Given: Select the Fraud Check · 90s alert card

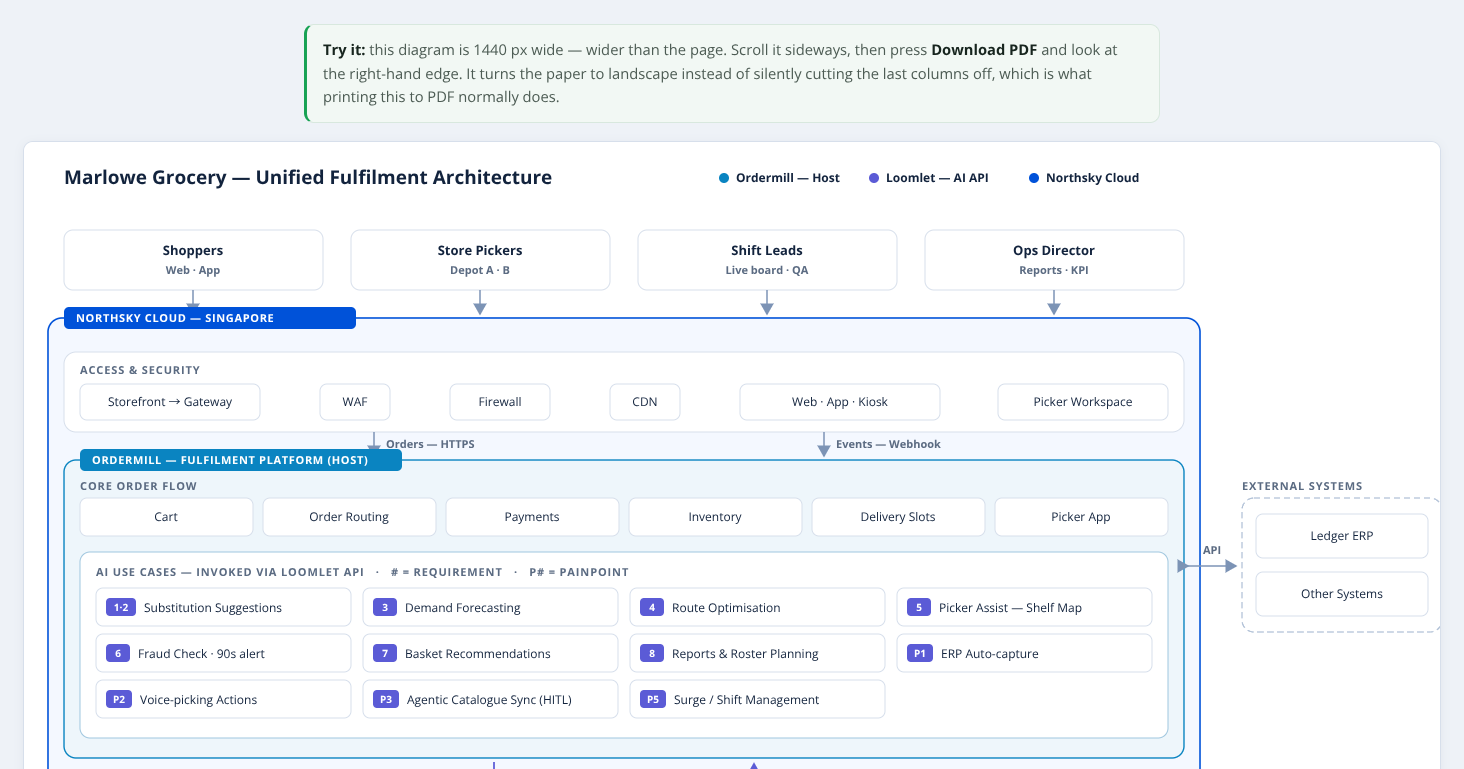Looking at the screenshot, I should (x=224, y=653).
